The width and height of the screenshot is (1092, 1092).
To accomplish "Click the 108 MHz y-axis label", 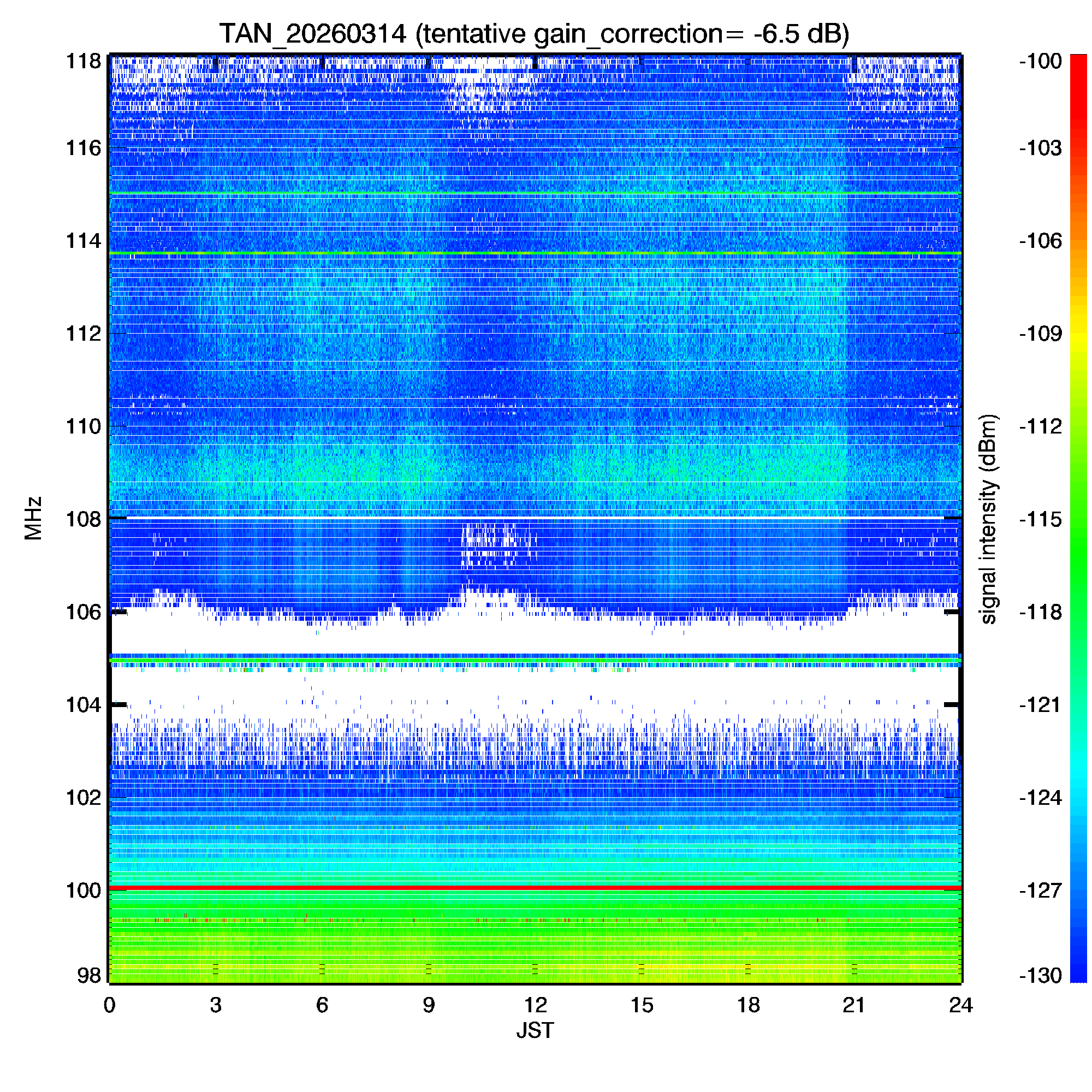I will point(84,519).
